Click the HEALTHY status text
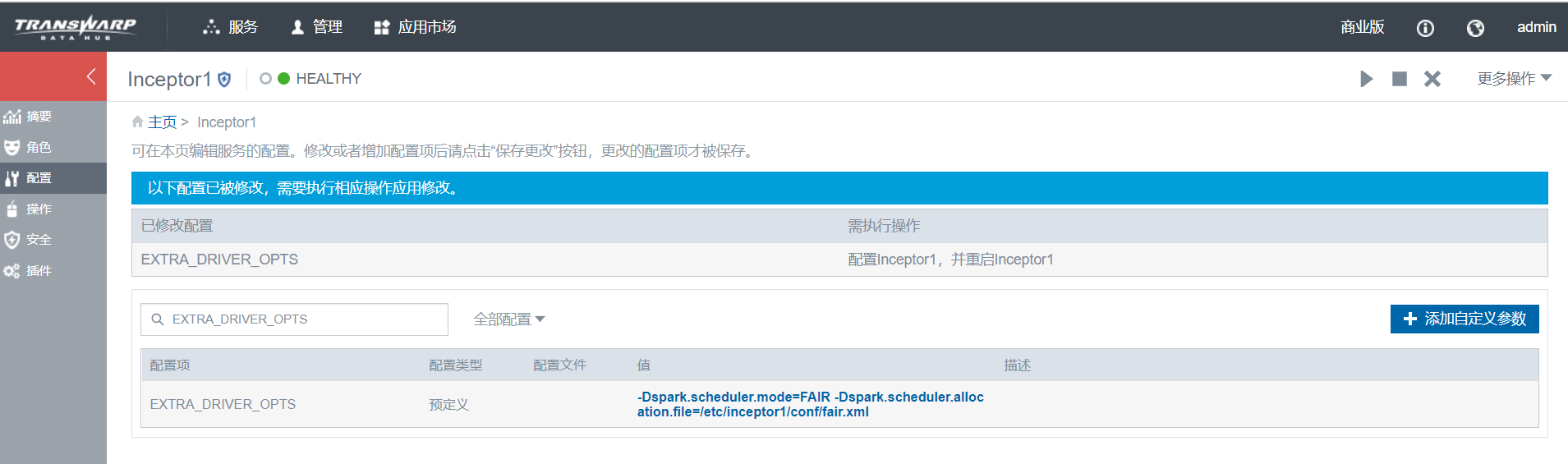 coord(329,79)
